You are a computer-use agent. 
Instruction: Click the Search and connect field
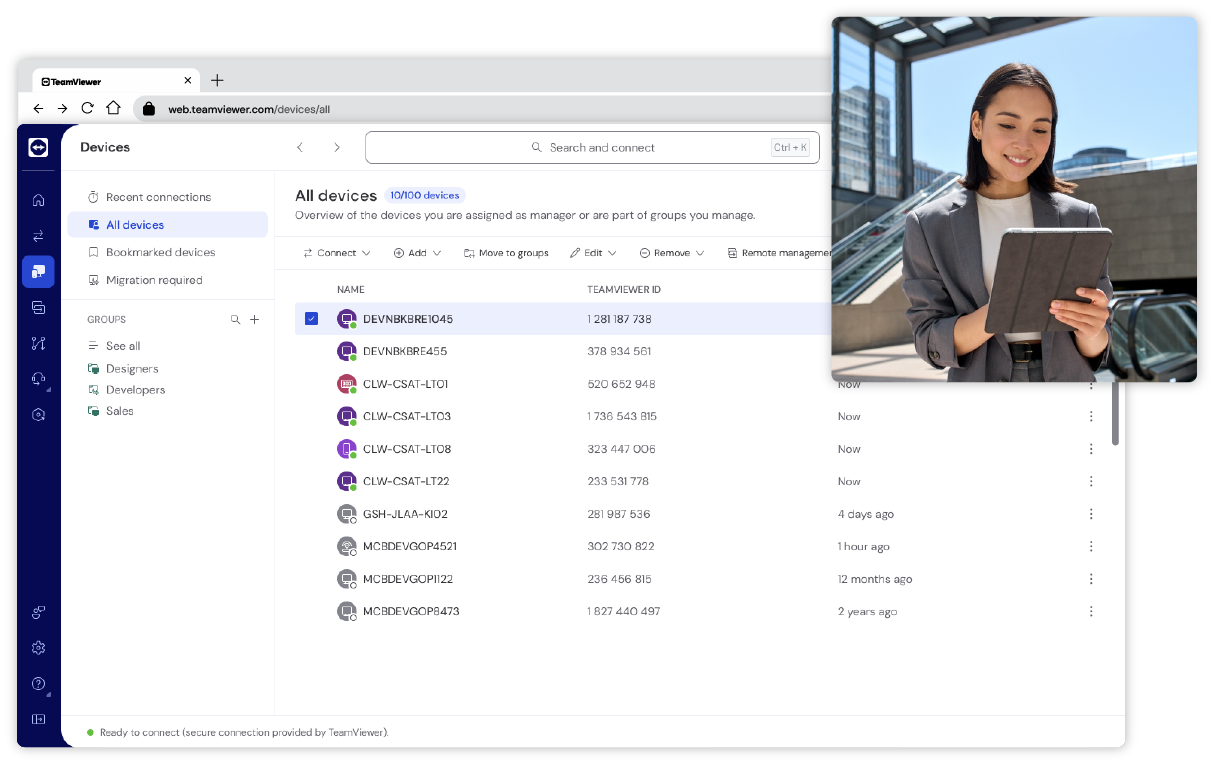tap(592, 148)
